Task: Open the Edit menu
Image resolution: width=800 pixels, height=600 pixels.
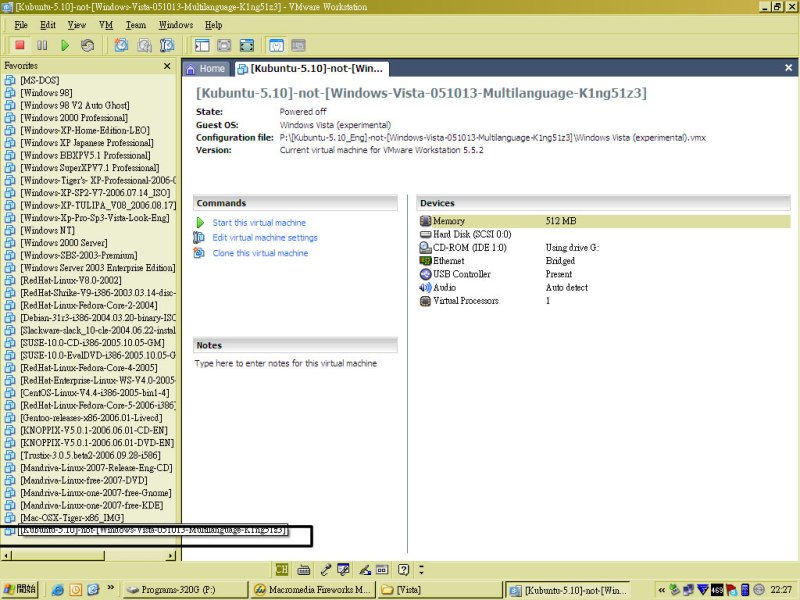Action: tap(48, 25)
